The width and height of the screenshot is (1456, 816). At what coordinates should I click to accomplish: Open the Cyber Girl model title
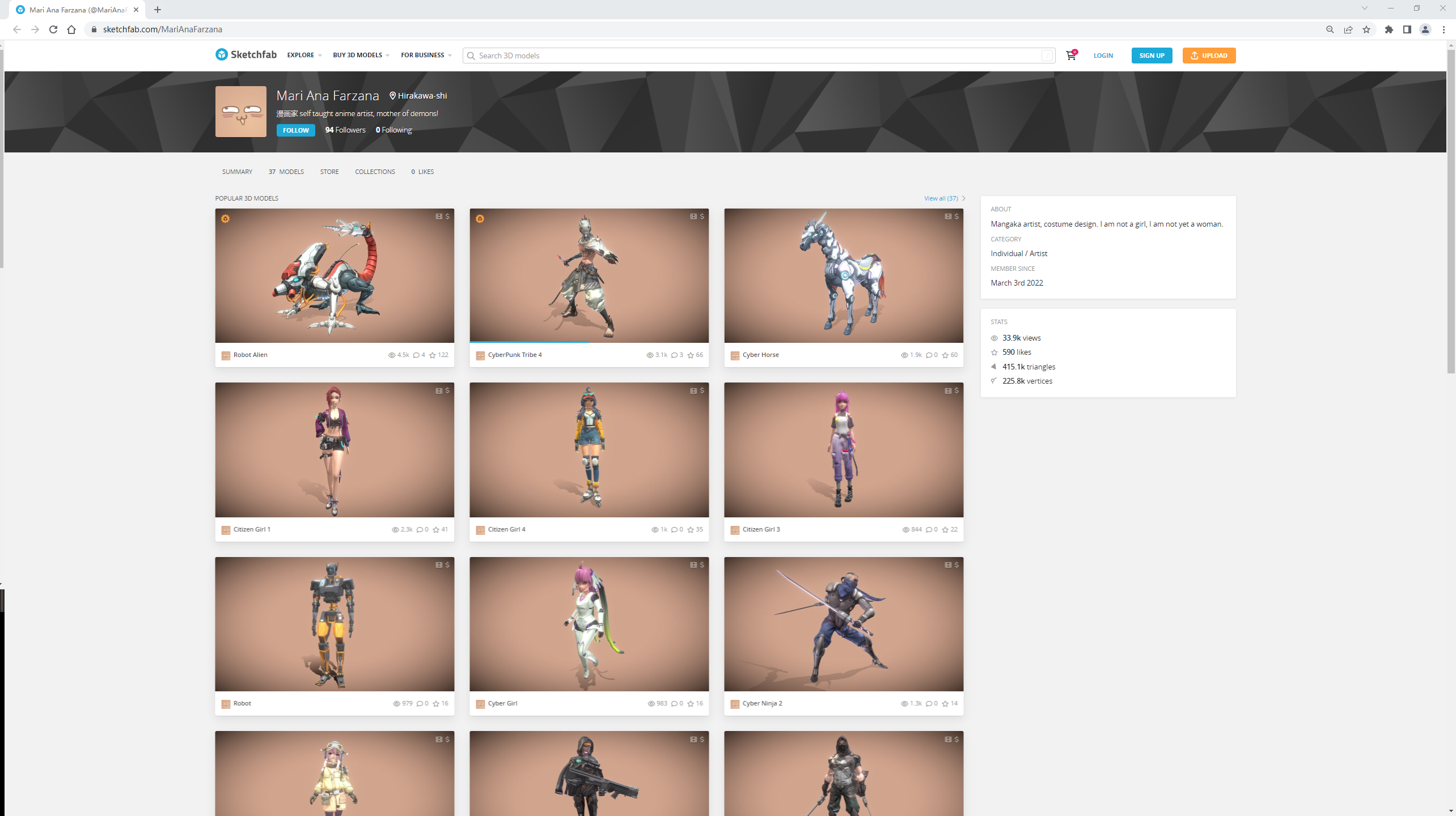pyautogui.click(x=502, y=703)
